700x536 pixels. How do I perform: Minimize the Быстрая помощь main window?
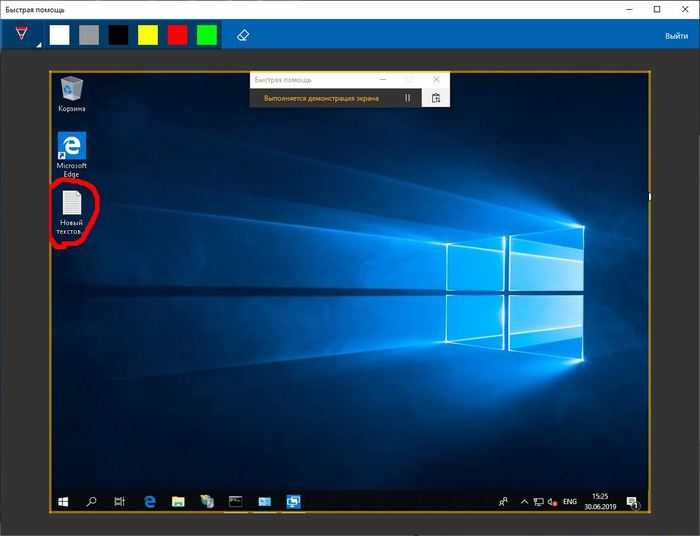point(629,9)
